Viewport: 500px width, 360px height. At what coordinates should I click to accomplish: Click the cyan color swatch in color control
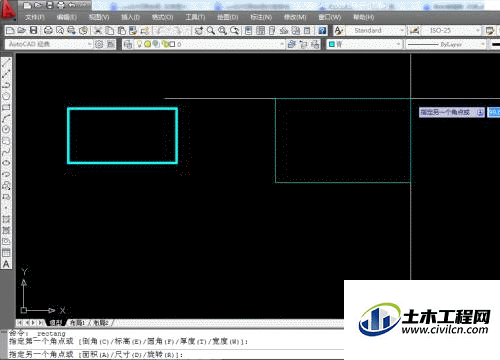[332, 44]
